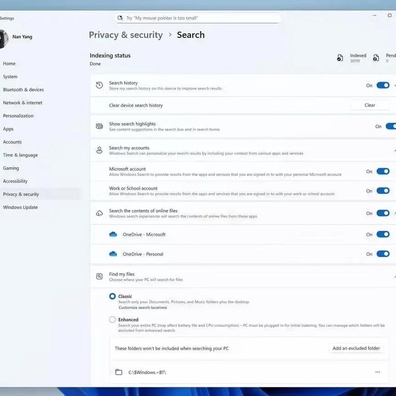Select the Classic search option
This screenshot has width=396, height=396.
pos(112,296)
